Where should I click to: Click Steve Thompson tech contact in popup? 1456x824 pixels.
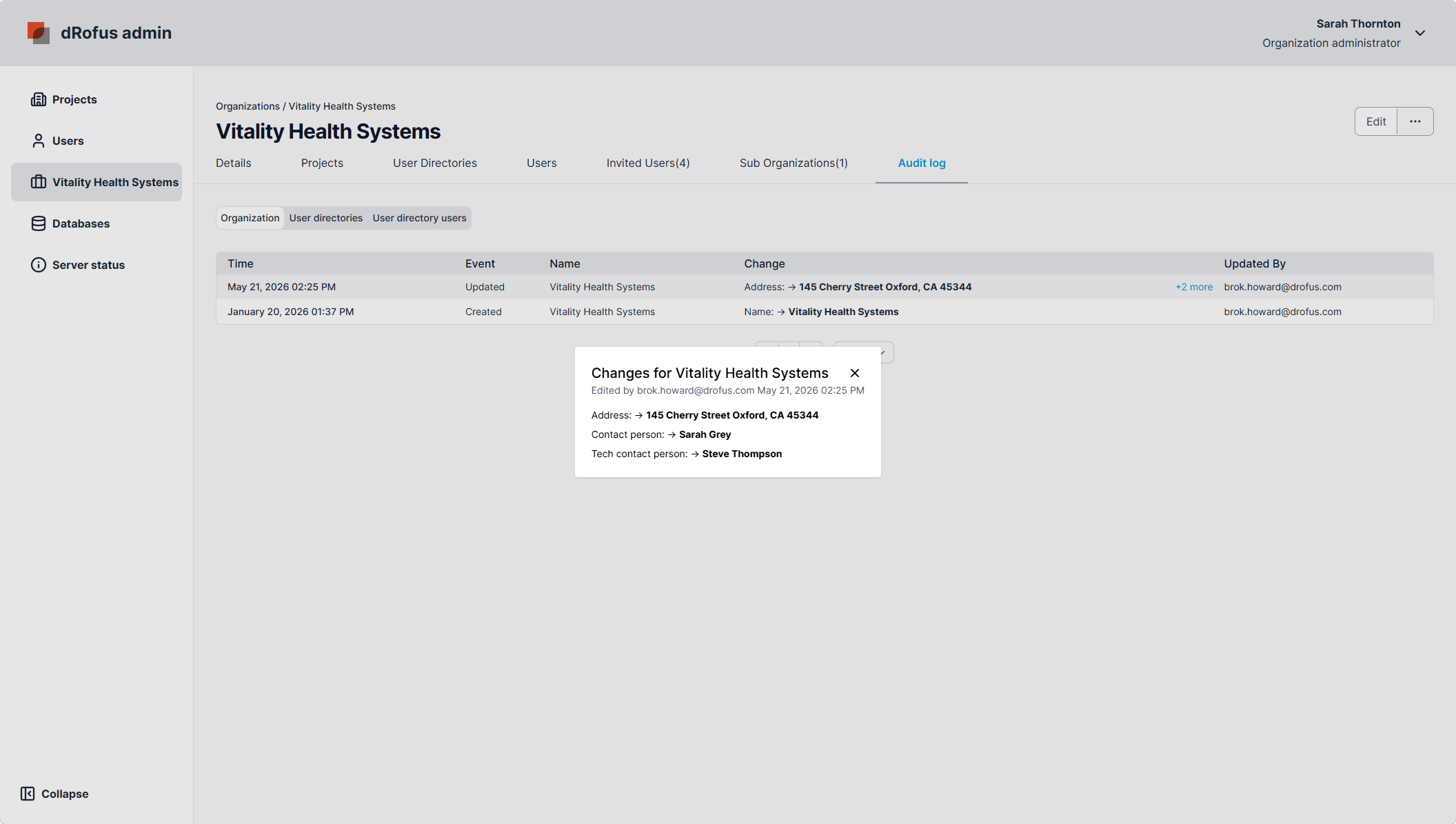coord(742,454)
